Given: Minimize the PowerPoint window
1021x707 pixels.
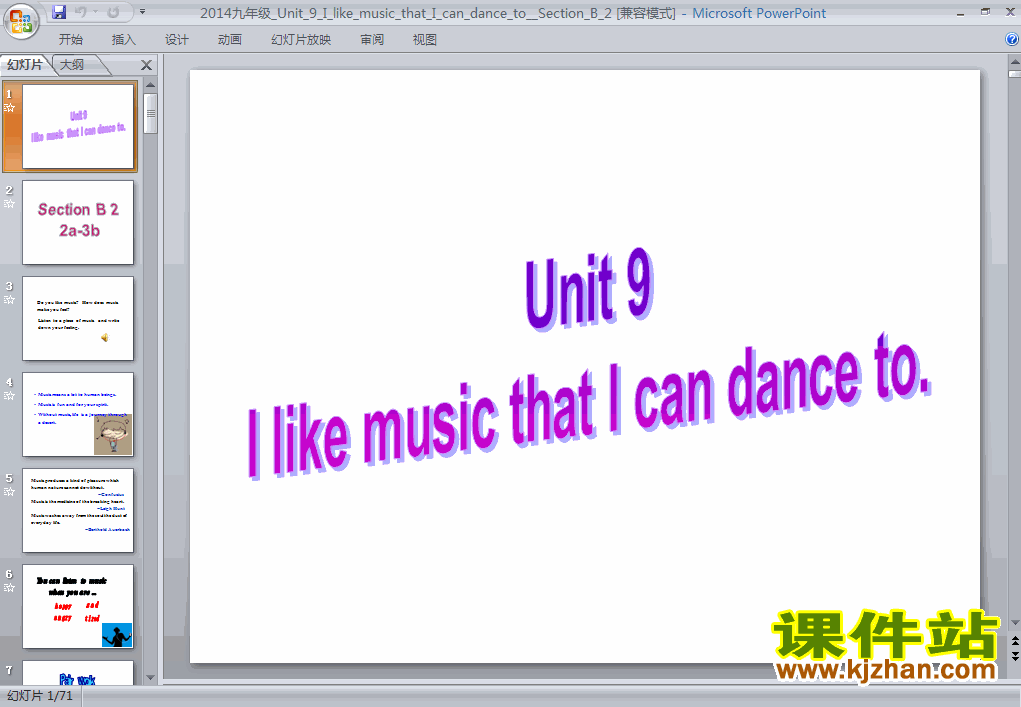Looking at the screenshot, I should pos(960,13).
